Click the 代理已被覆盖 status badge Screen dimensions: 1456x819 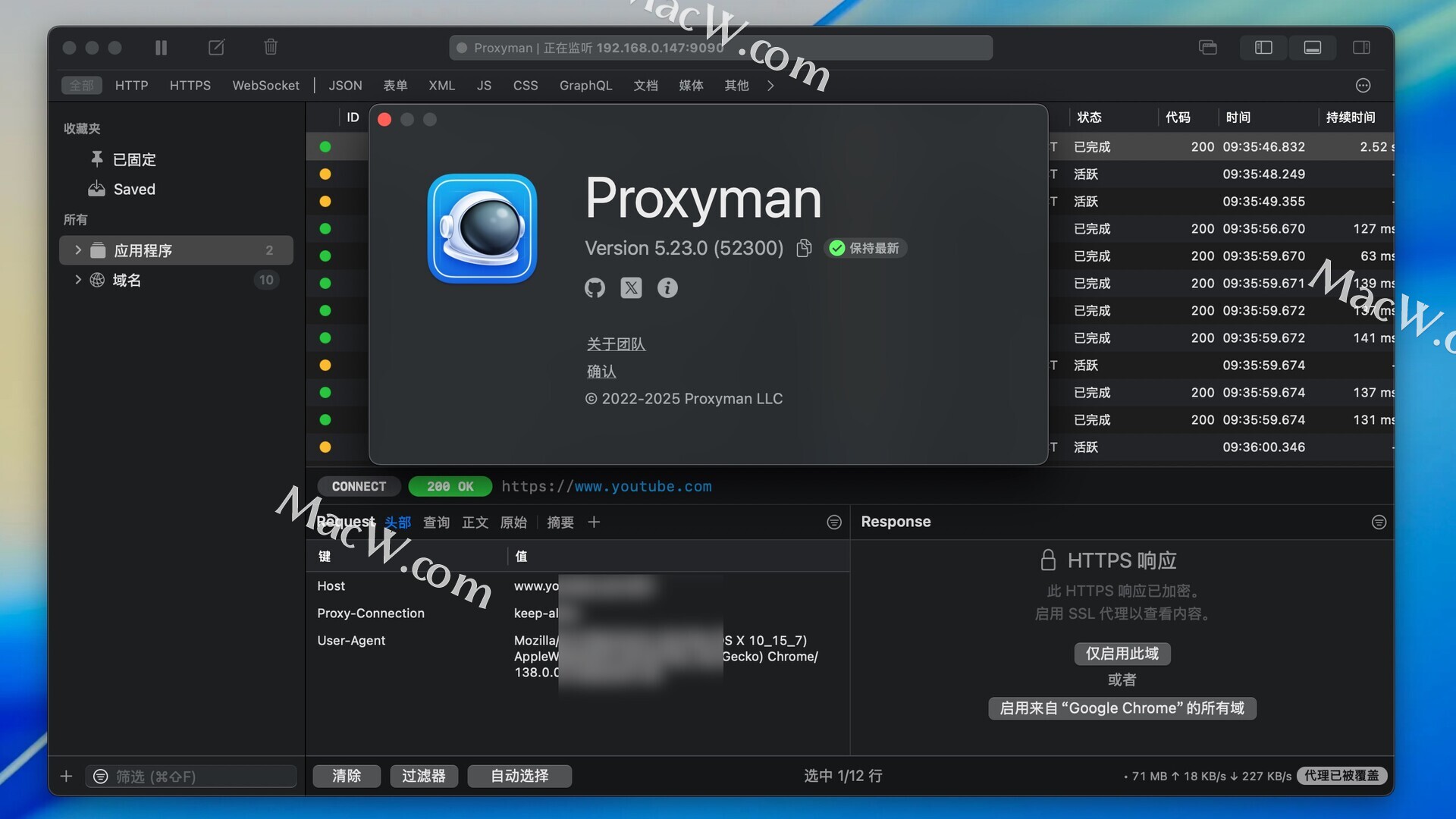tap(1341, 776)
